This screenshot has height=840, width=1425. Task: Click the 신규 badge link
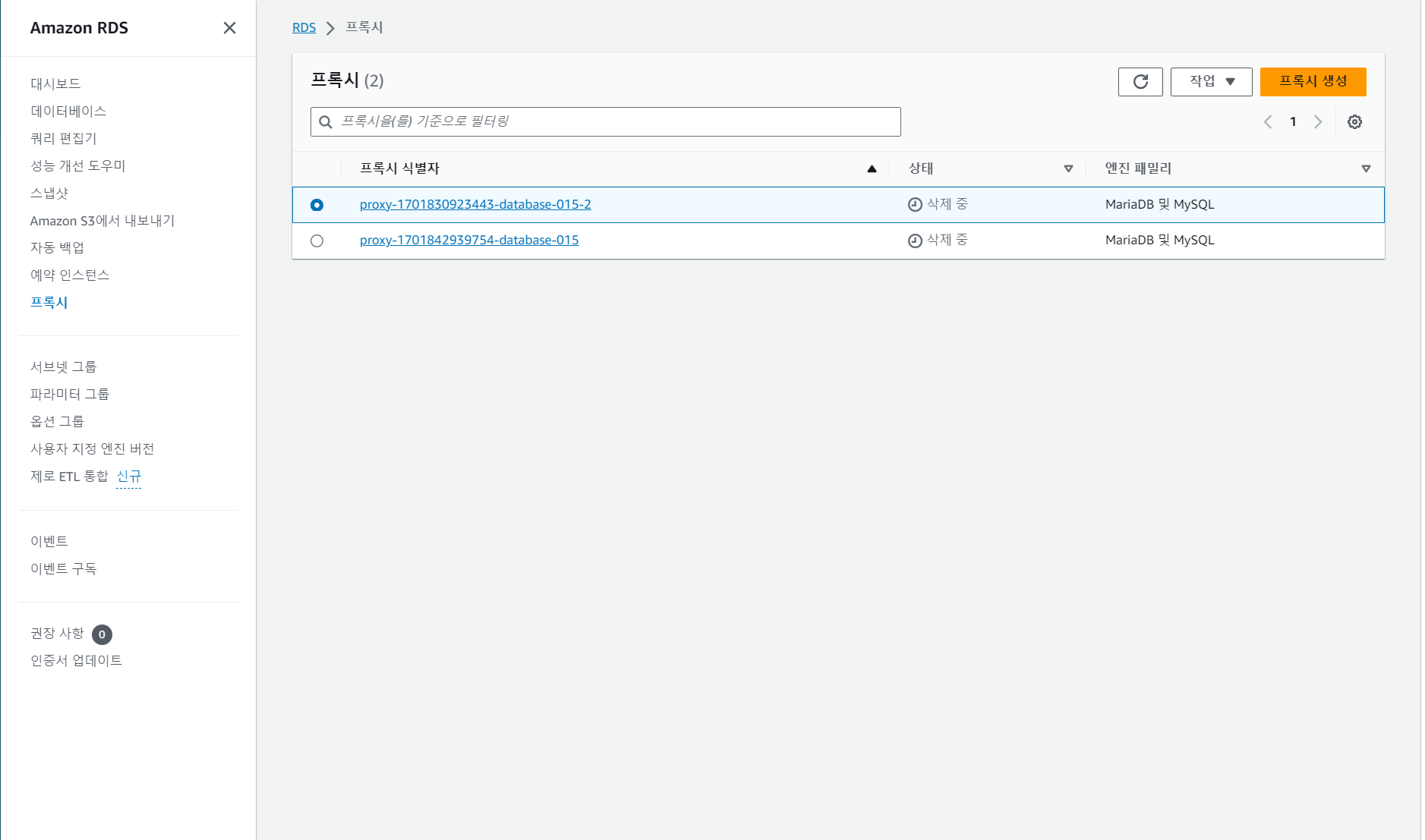(128, 477)
